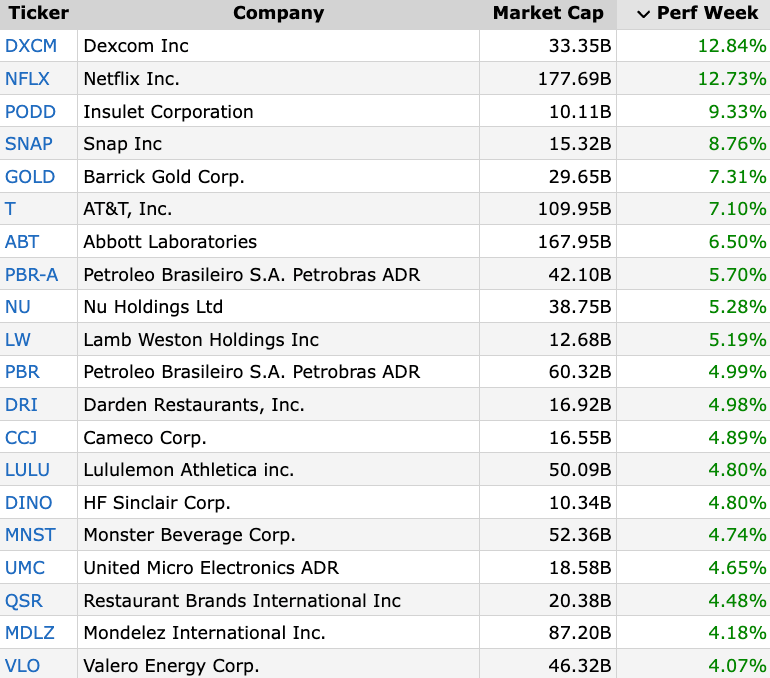The width and height of the screenshot is (770, 678).
Task: Sort table by Ticker column header
Action: (39, 13)
